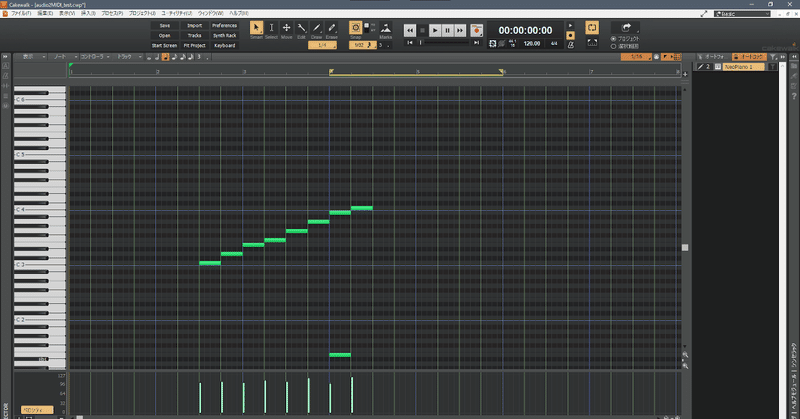Pause the transport
The width and height of the screenshot is (800, 419).
tap(447, 31)
